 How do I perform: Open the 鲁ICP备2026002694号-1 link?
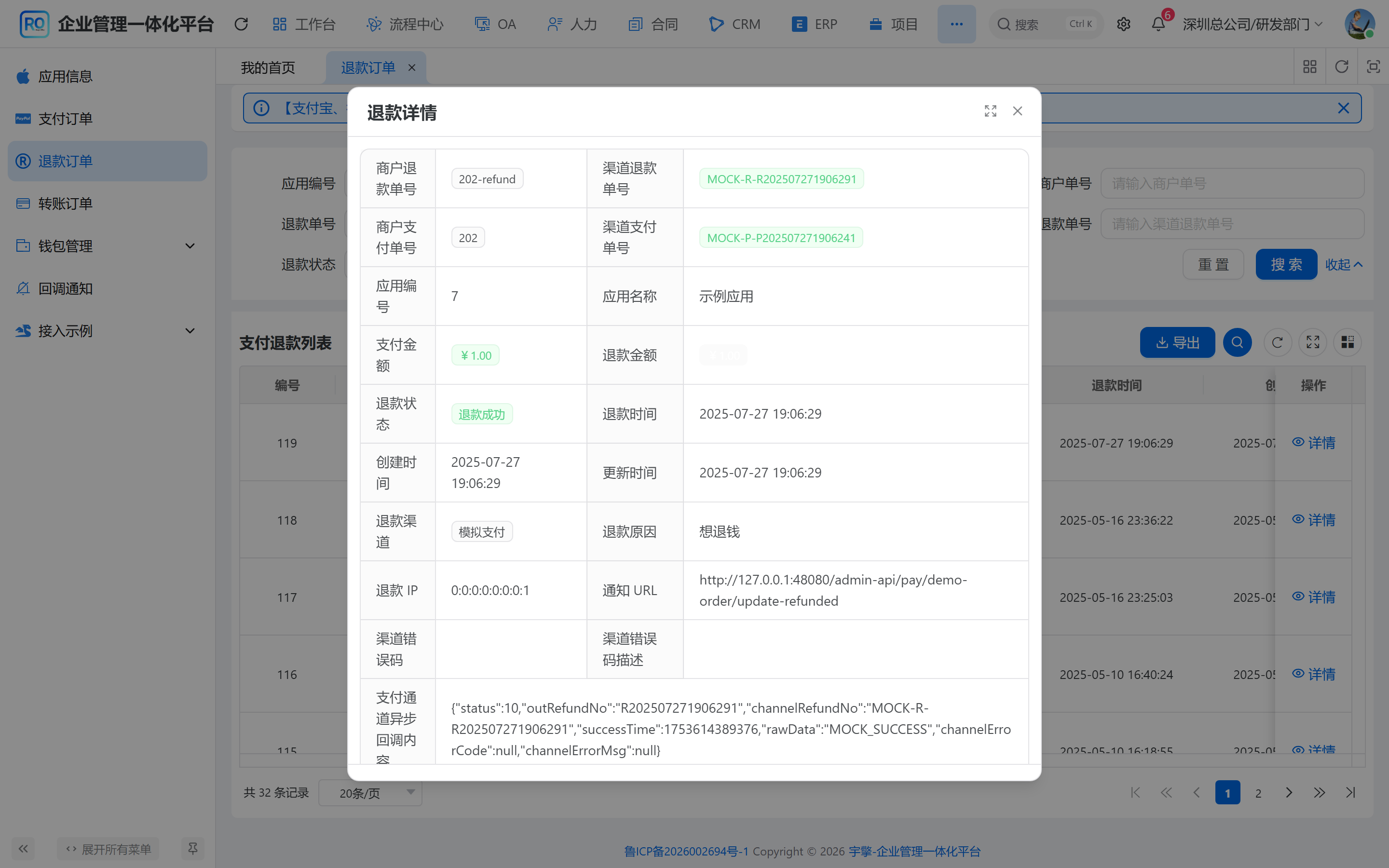pos(686,851)
